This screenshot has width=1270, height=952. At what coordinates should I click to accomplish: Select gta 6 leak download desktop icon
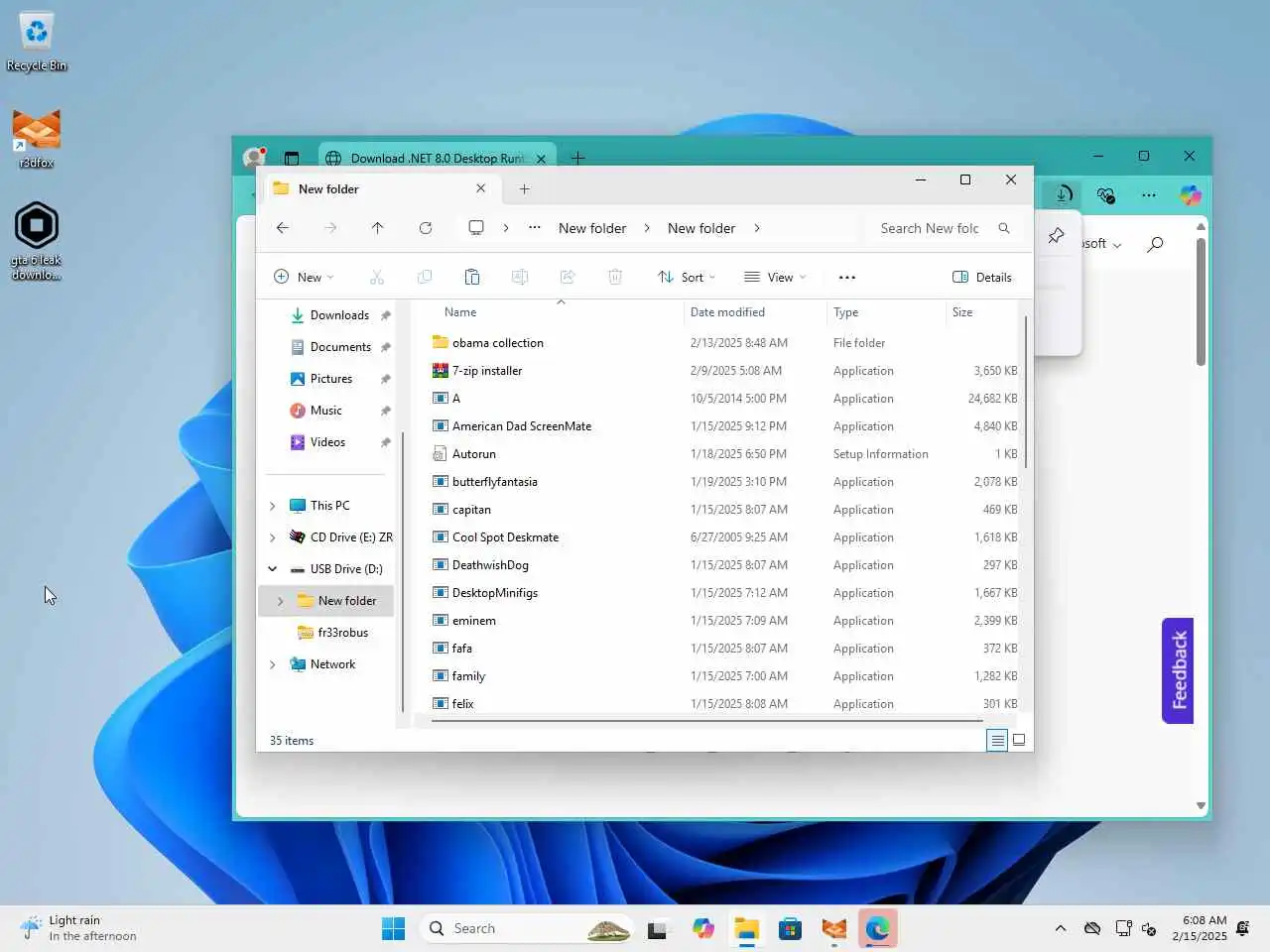click(37, 241)
